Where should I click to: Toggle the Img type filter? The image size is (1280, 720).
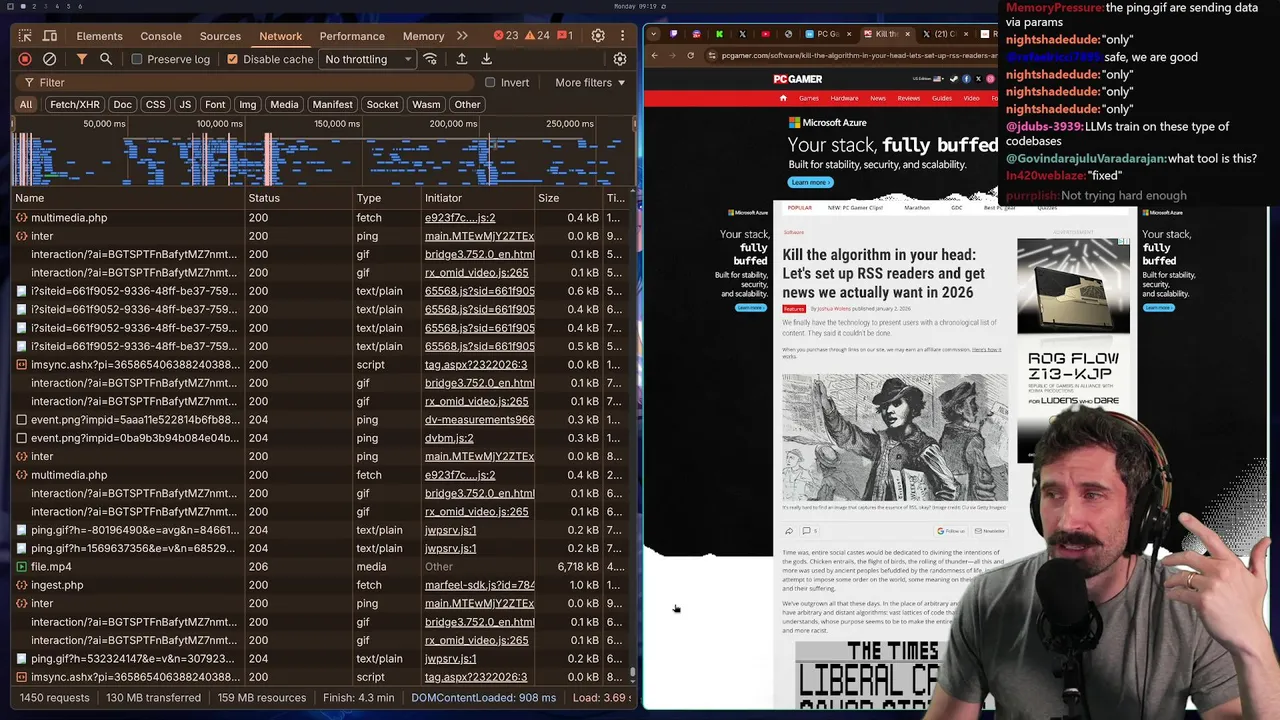coord(247,104)
